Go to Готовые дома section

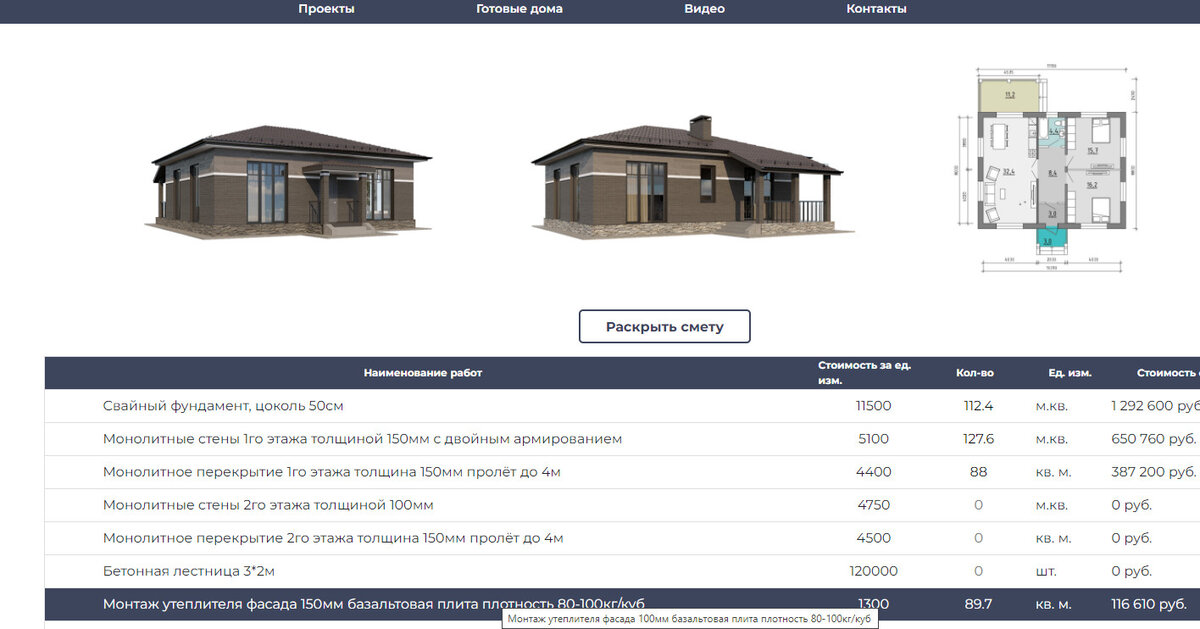tap(519, 9)
